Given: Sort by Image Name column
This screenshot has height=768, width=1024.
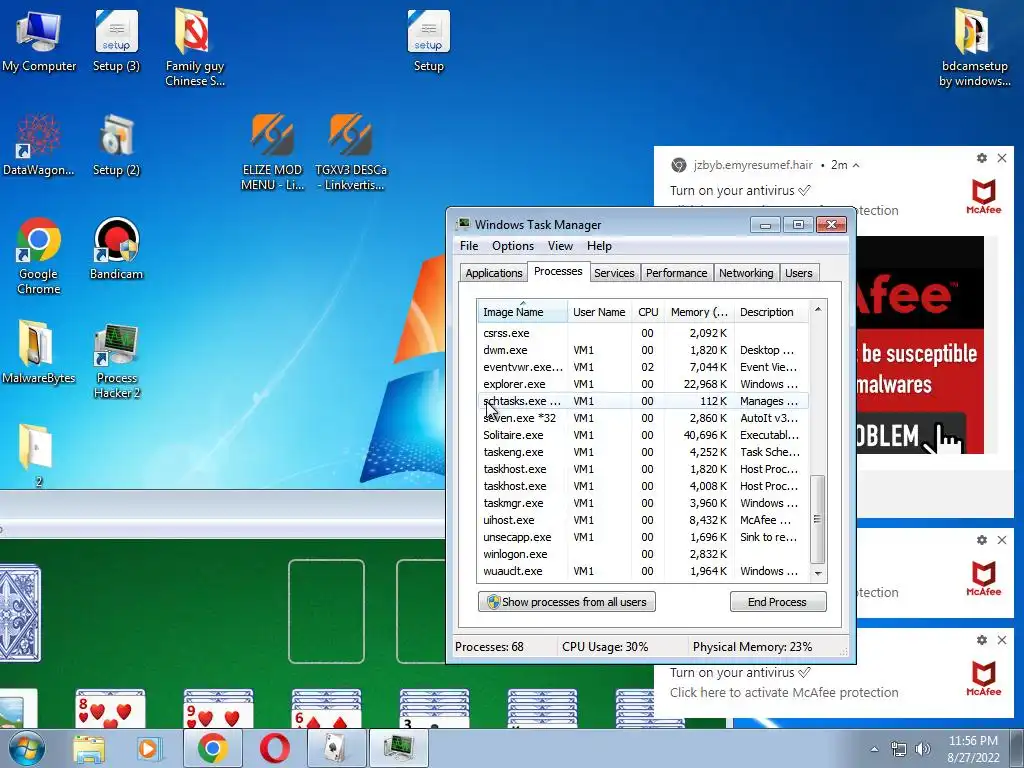Looking at the screenshot, I should pyautogui.click(x=522, y=312).
